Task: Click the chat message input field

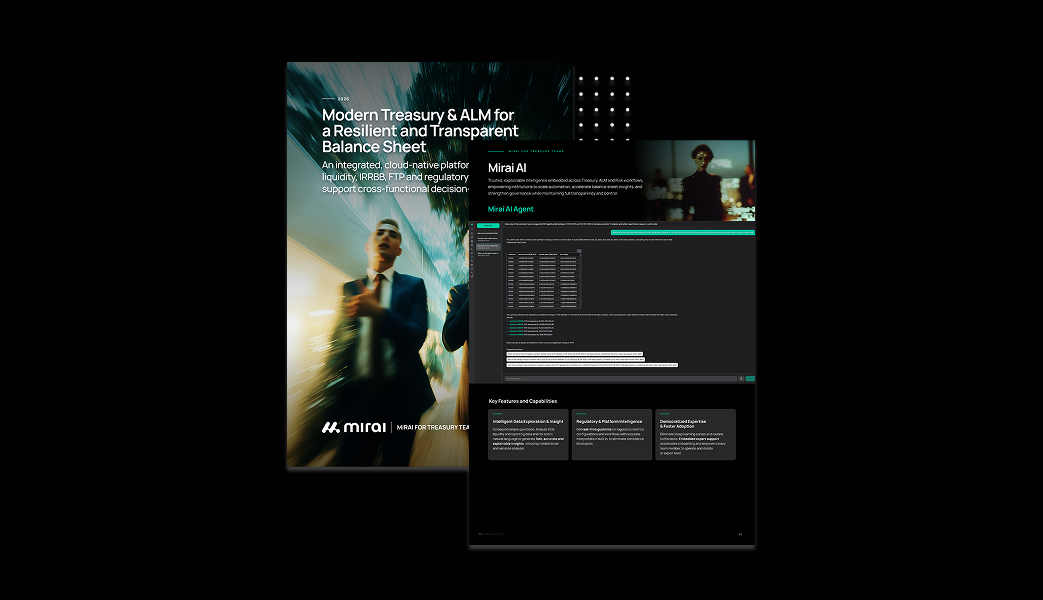Action: click(621, 378)
